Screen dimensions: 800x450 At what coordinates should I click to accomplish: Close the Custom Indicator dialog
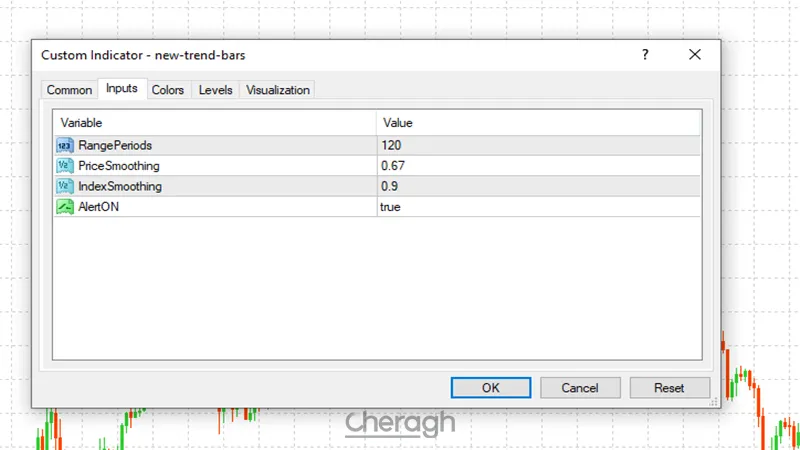695,56
